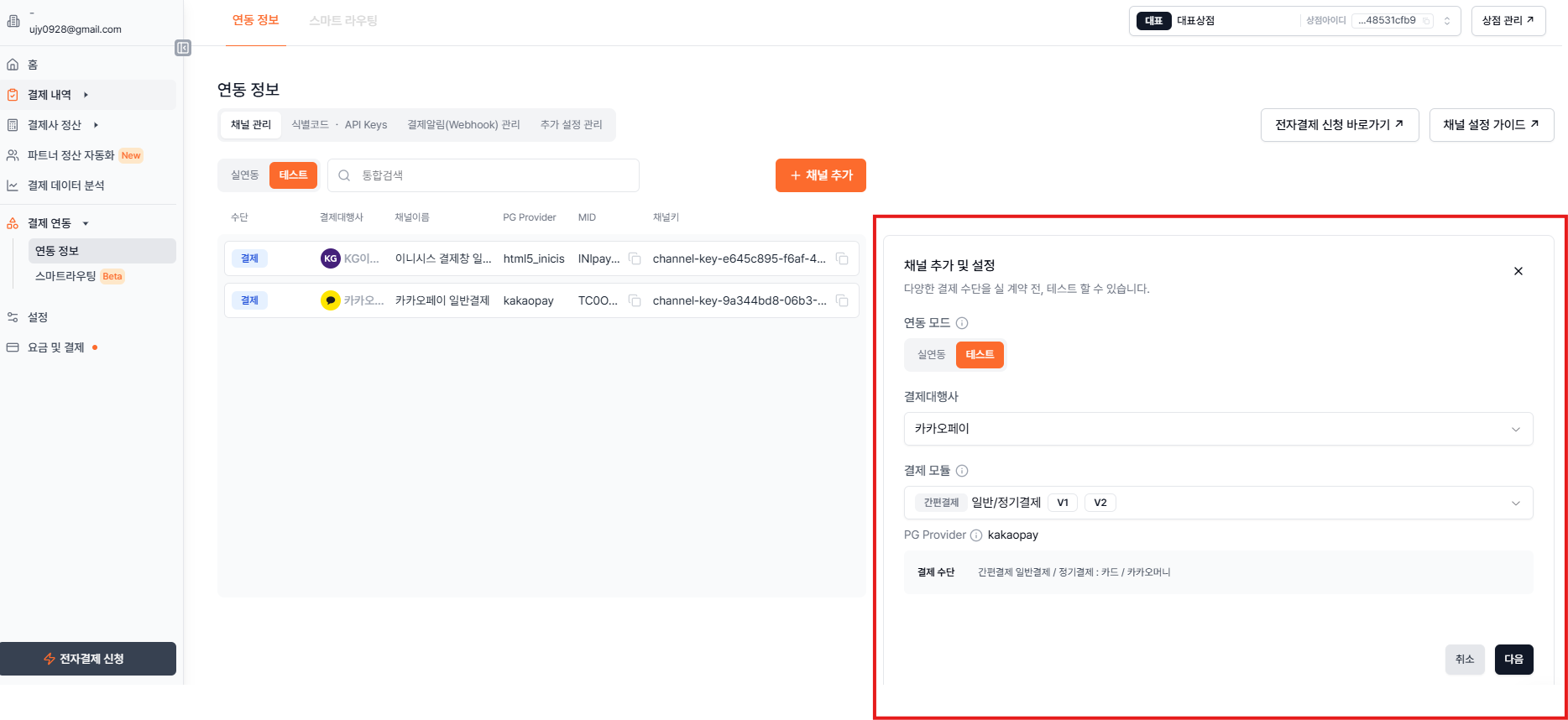Copy the channel-key-e645c895 key
The height and width of the screenshot is (720, 1568).
point(842,258)
